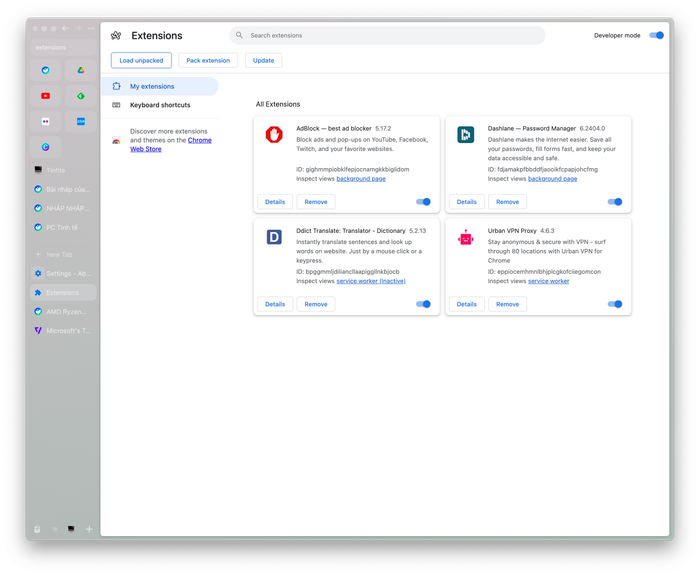
Task: Focus the Search extensions field
Action: coord(387,35)
